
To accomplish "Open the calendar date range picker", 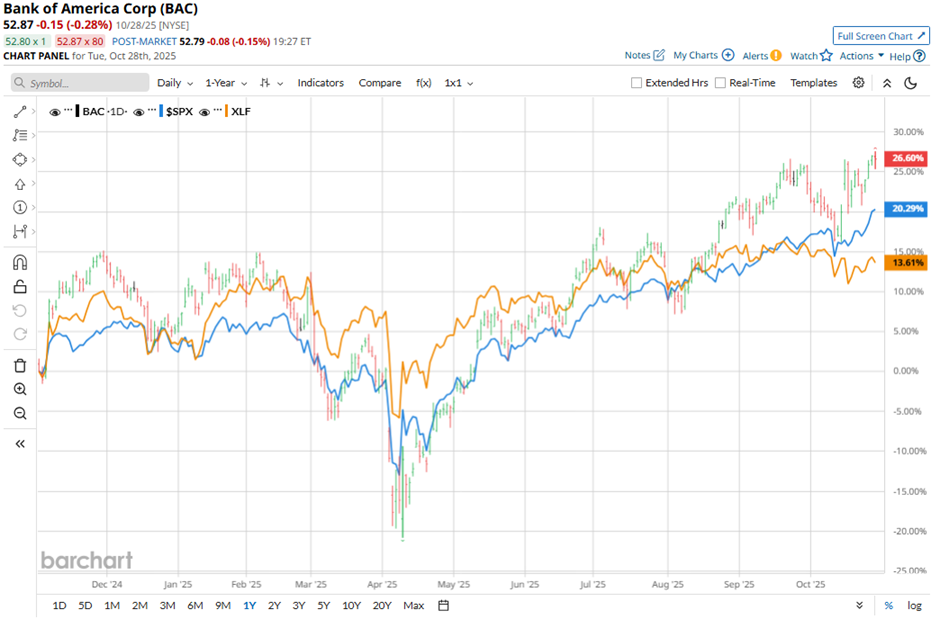I will click(x=443, y=605).
